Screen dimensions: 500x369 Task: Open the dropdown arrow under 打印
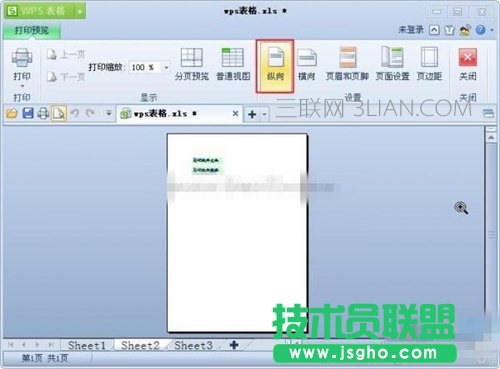(22, 86)
